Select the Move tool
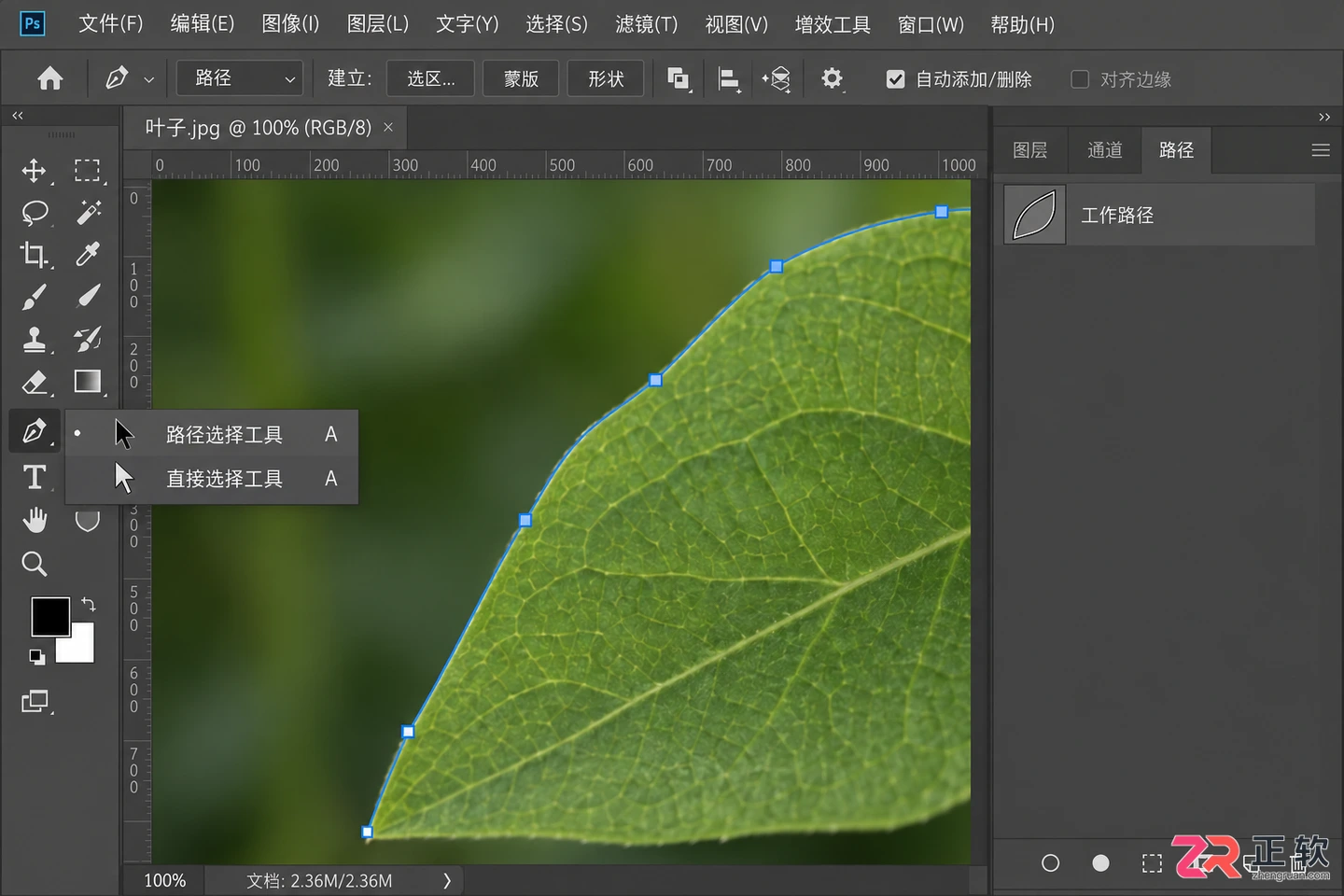This screenshot has width=1344, height=896. coord(35,170)
